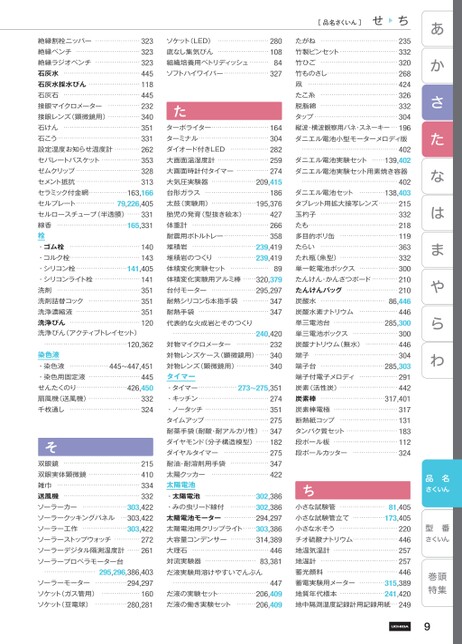The image size is (462, 644).
Task: Click the entry タイムアップ
Action: (185, 420)
